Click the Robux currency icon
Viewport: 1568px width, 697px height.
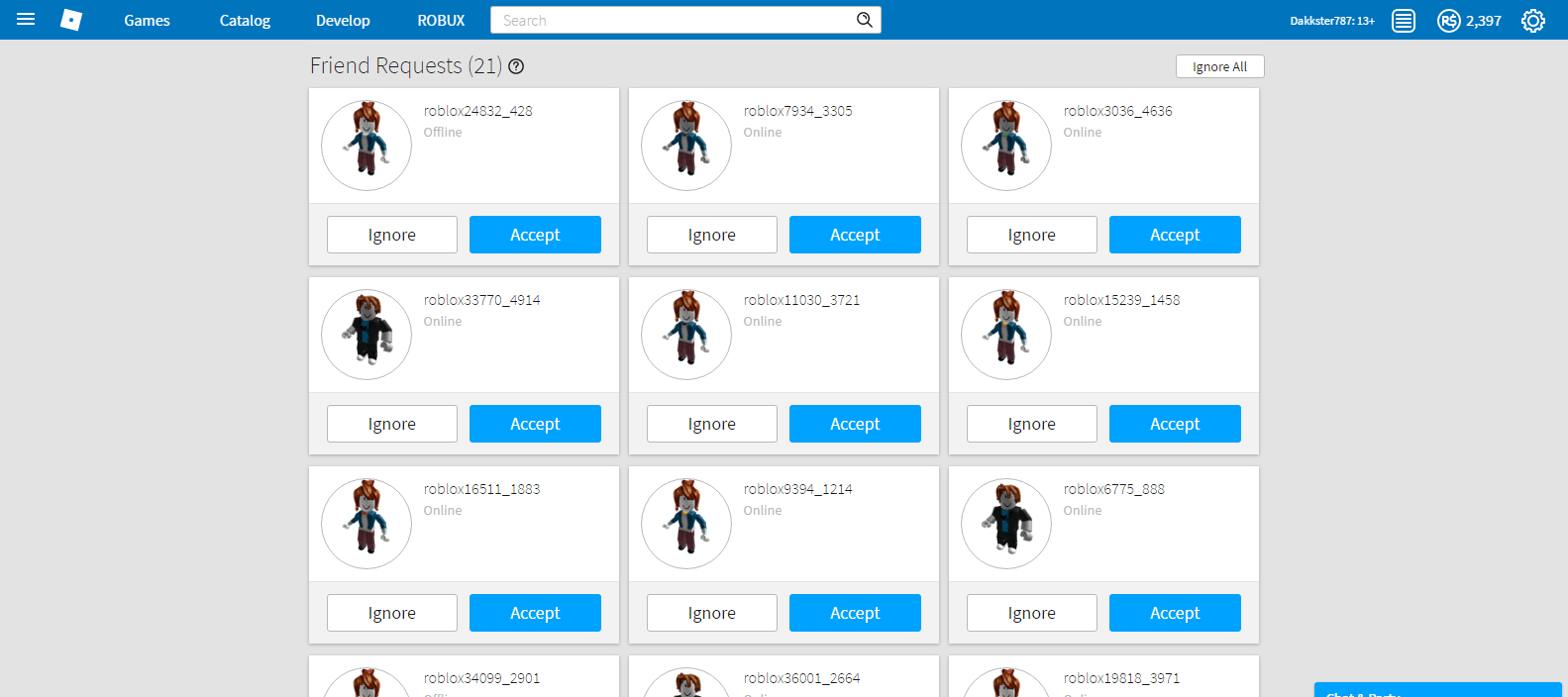click(x=1449, y=20)
